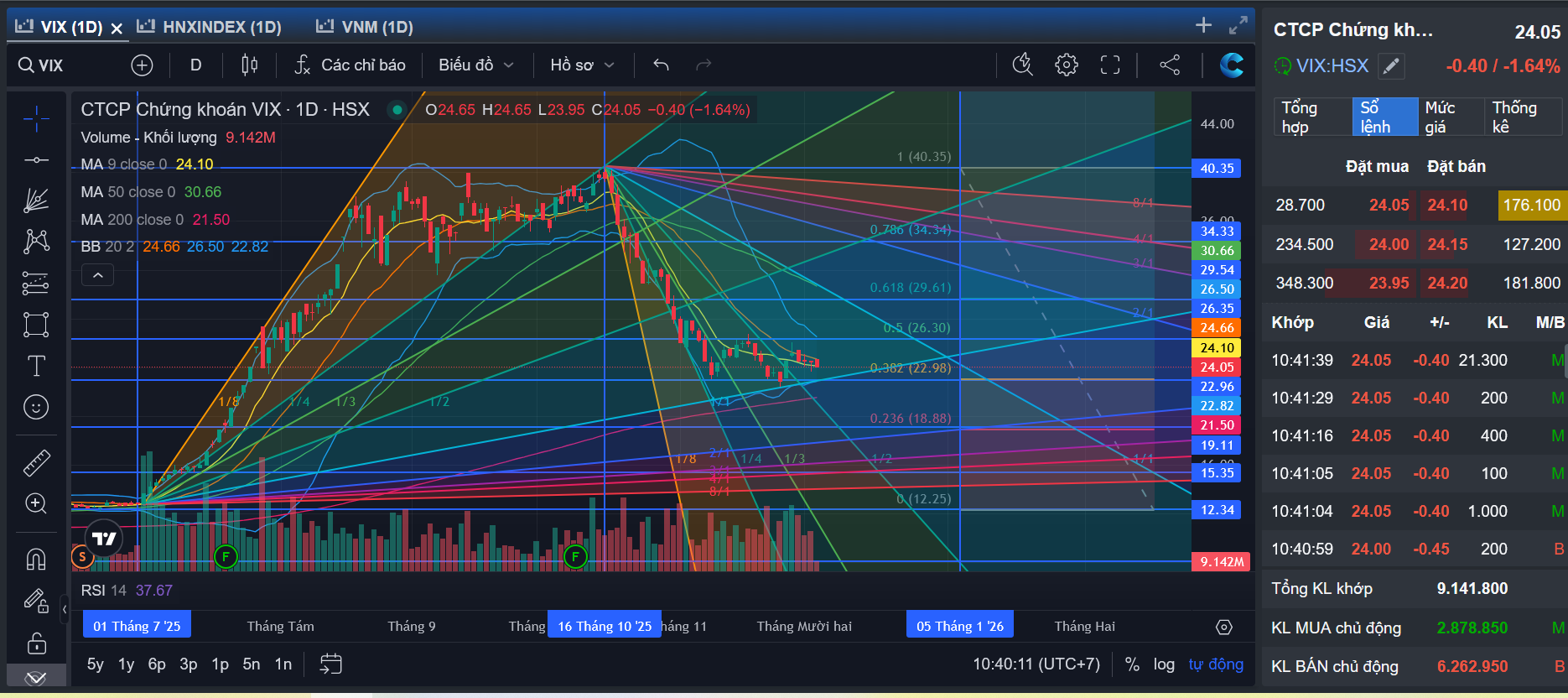Collapse the indicator legend chevron
Screen dimensions: 1568x698
coord(97,275)
